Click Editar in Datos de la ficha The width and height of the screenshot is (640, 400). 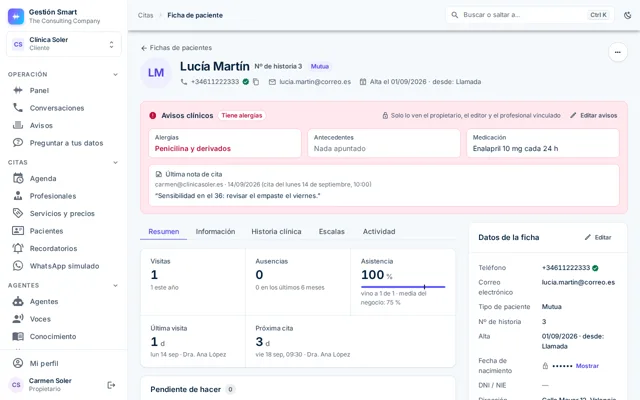[x=598, y=237]
